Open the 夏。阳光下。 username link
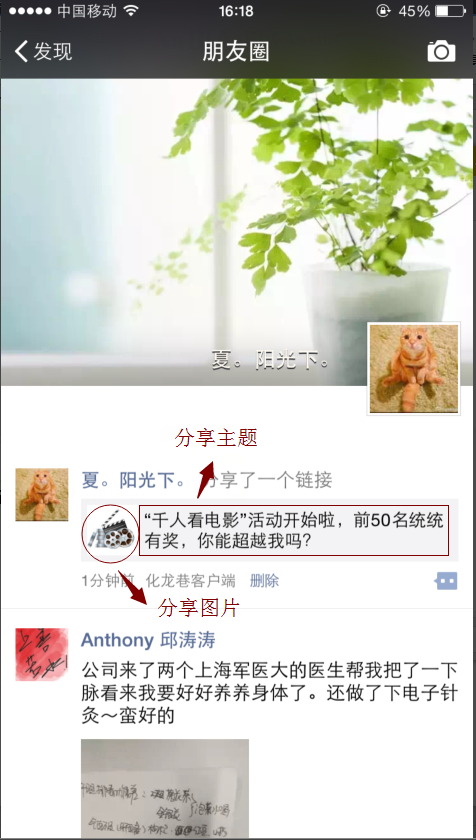 click(134, 480)
